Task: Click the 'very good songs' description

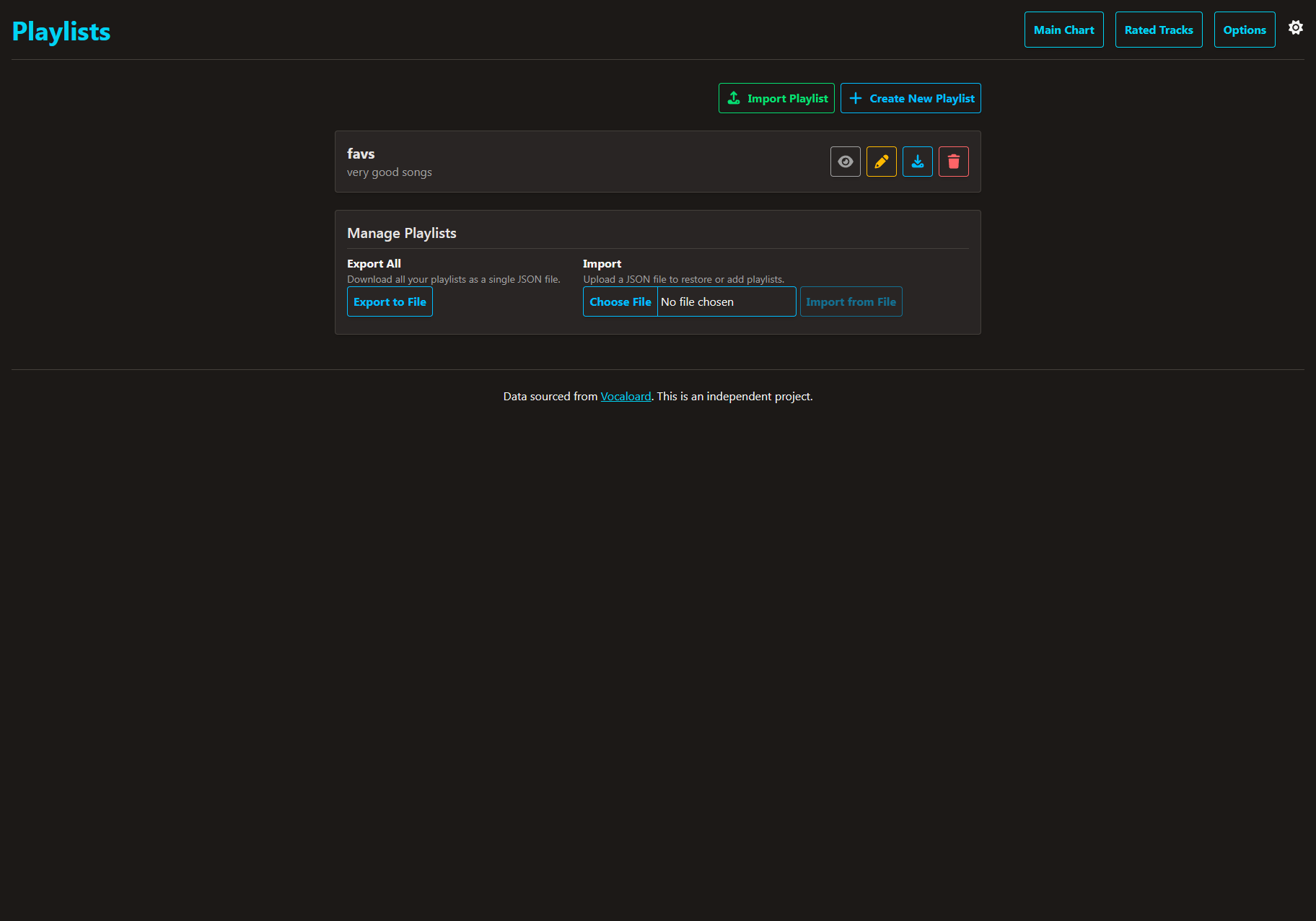Action: tap(390, 172)
